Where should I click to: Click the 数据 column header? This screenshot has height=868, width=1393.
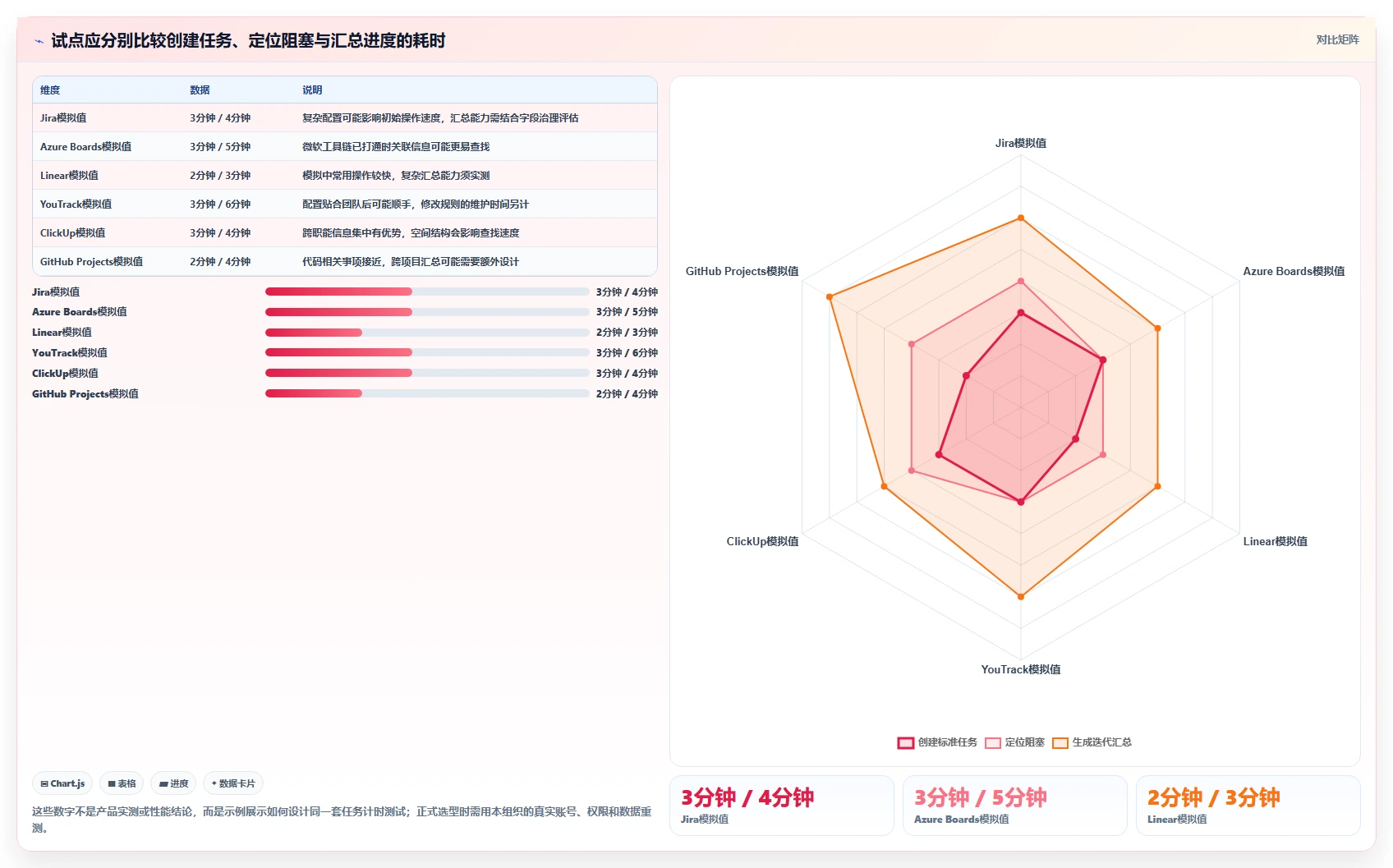[x=200, y=90]
